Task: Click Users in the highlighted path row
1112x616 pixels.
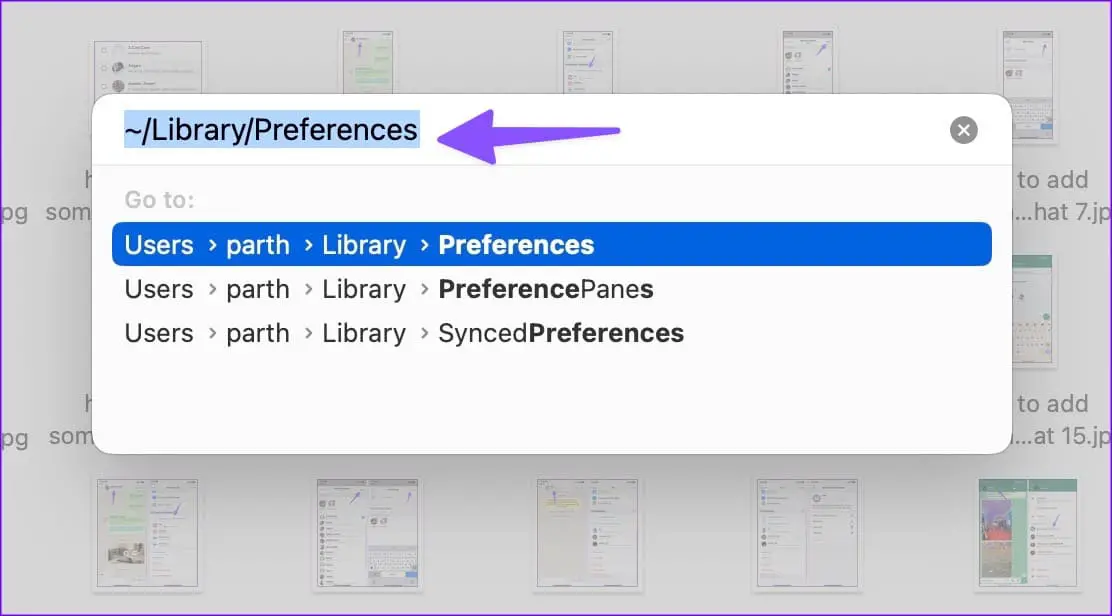Action: 159,245
